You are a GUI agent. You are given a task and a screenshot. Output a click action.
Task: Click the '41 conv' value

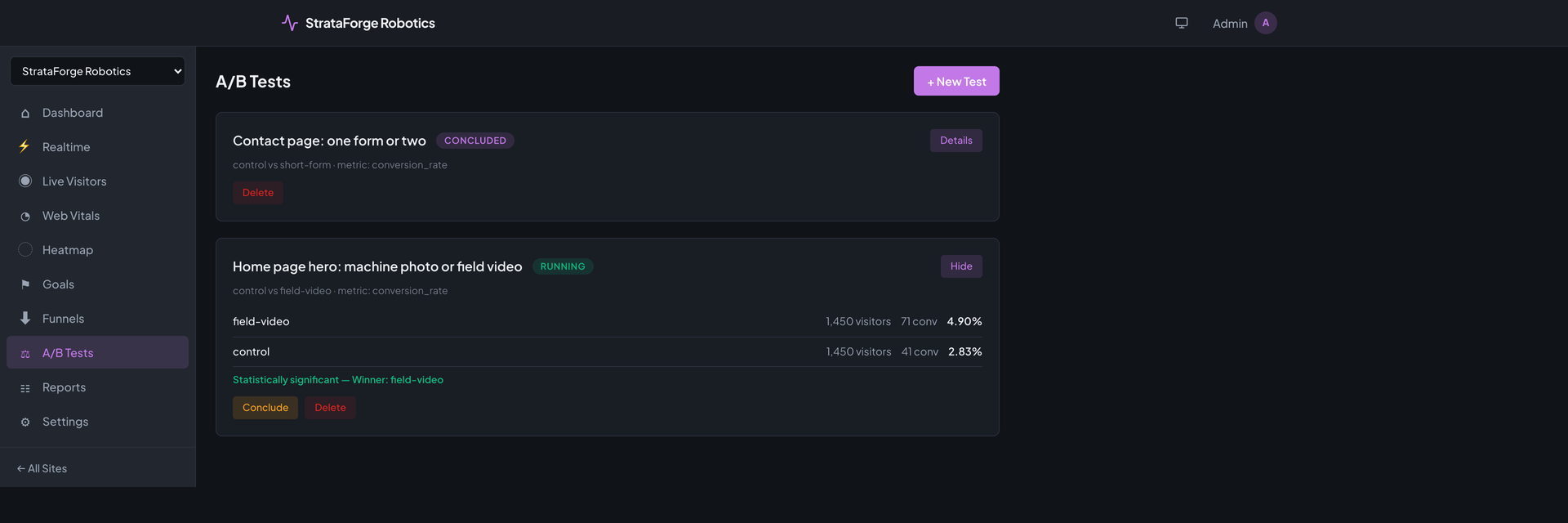[x=920, y=351]
